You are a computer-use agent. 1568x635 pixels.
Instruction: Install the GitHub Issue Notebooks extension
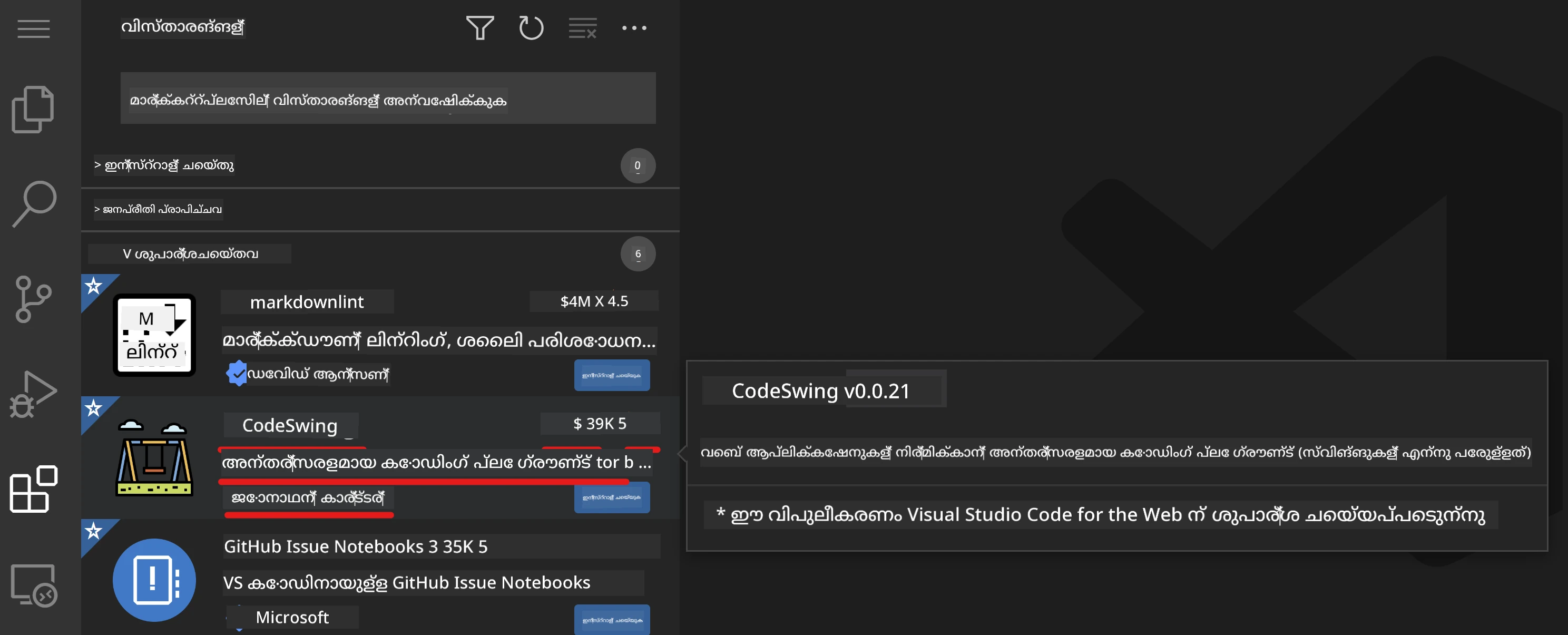[612, 620]
